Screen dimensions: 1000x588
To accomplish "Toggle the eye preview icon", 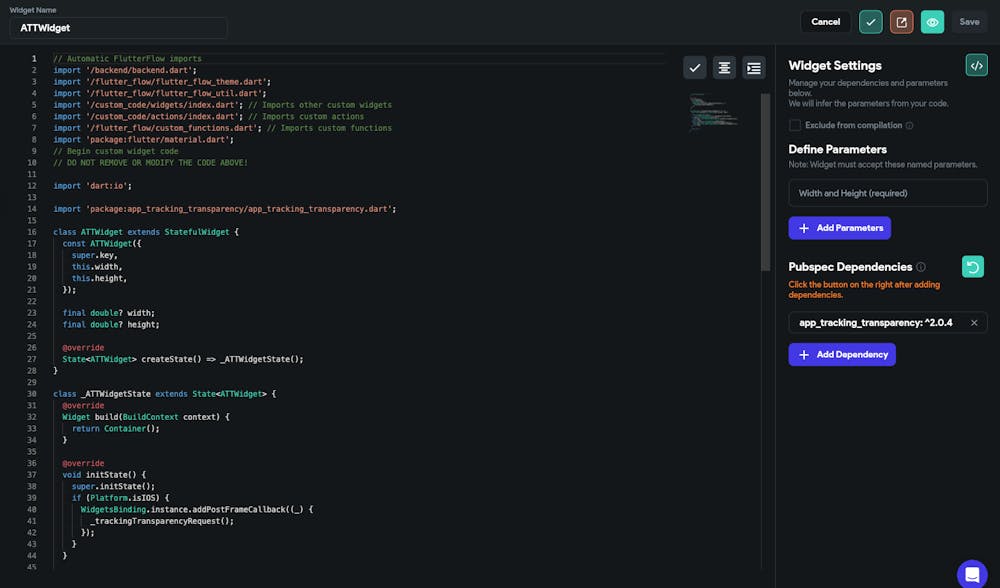I will click(932, 22).
